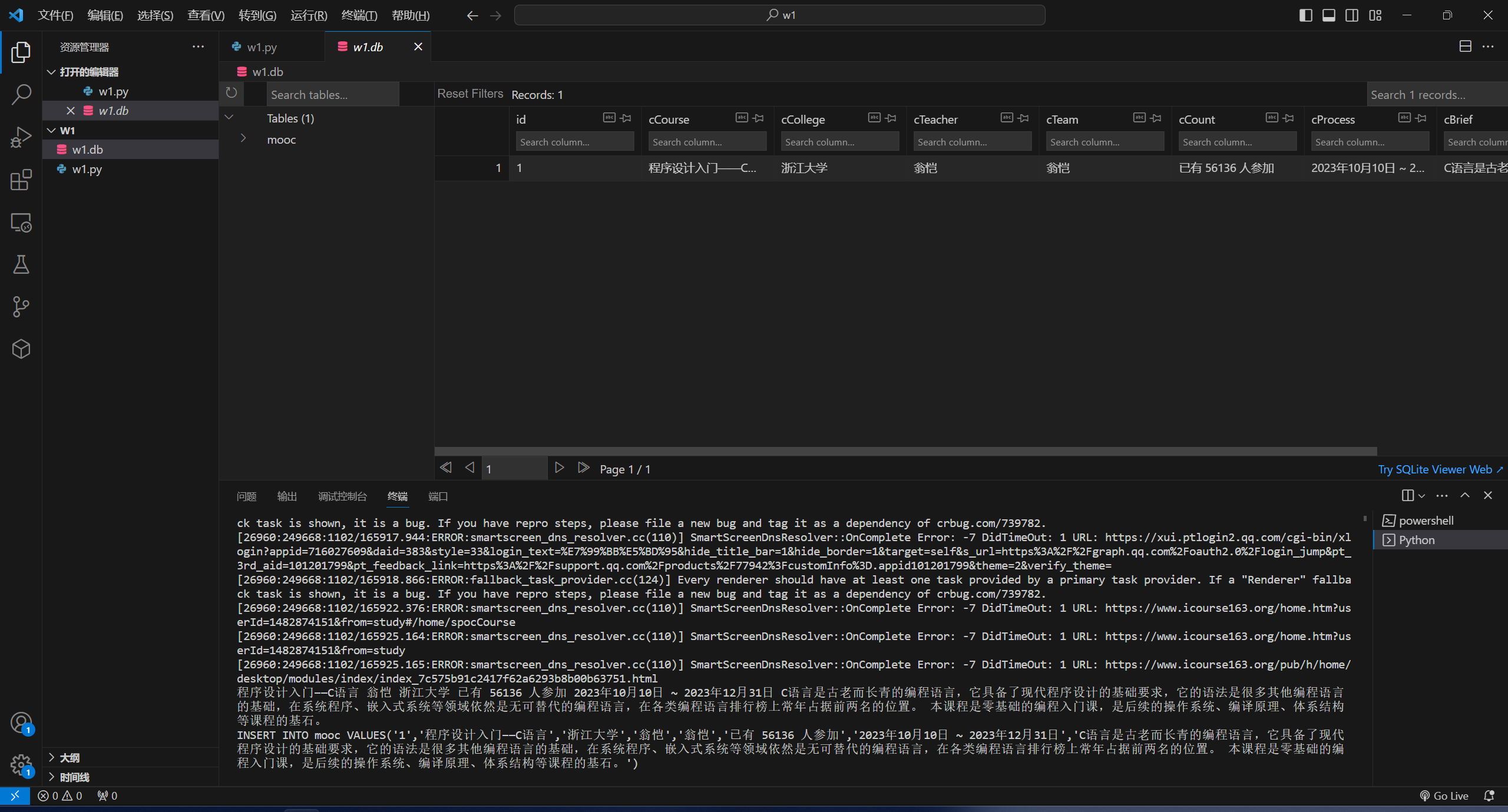
Task: Click Go Live in status bar
Action: (x=1444, y=796)
